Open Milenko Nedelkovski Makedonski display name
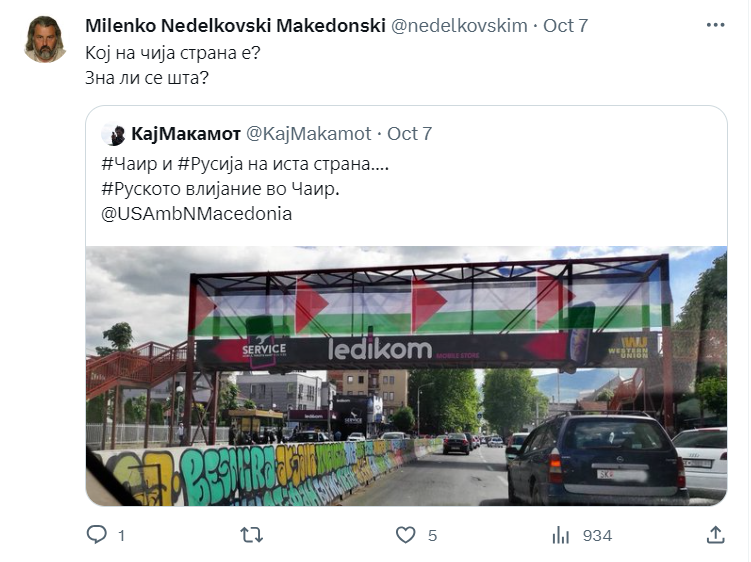 pyautogui.click(x=235, y=25)
